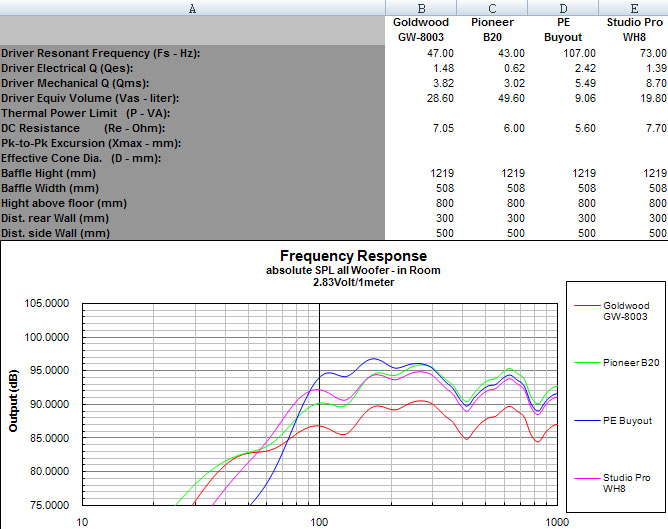668x529 pixels.
Task: Select the Dist. rear Wall label cell
Action: pos(192,218)
